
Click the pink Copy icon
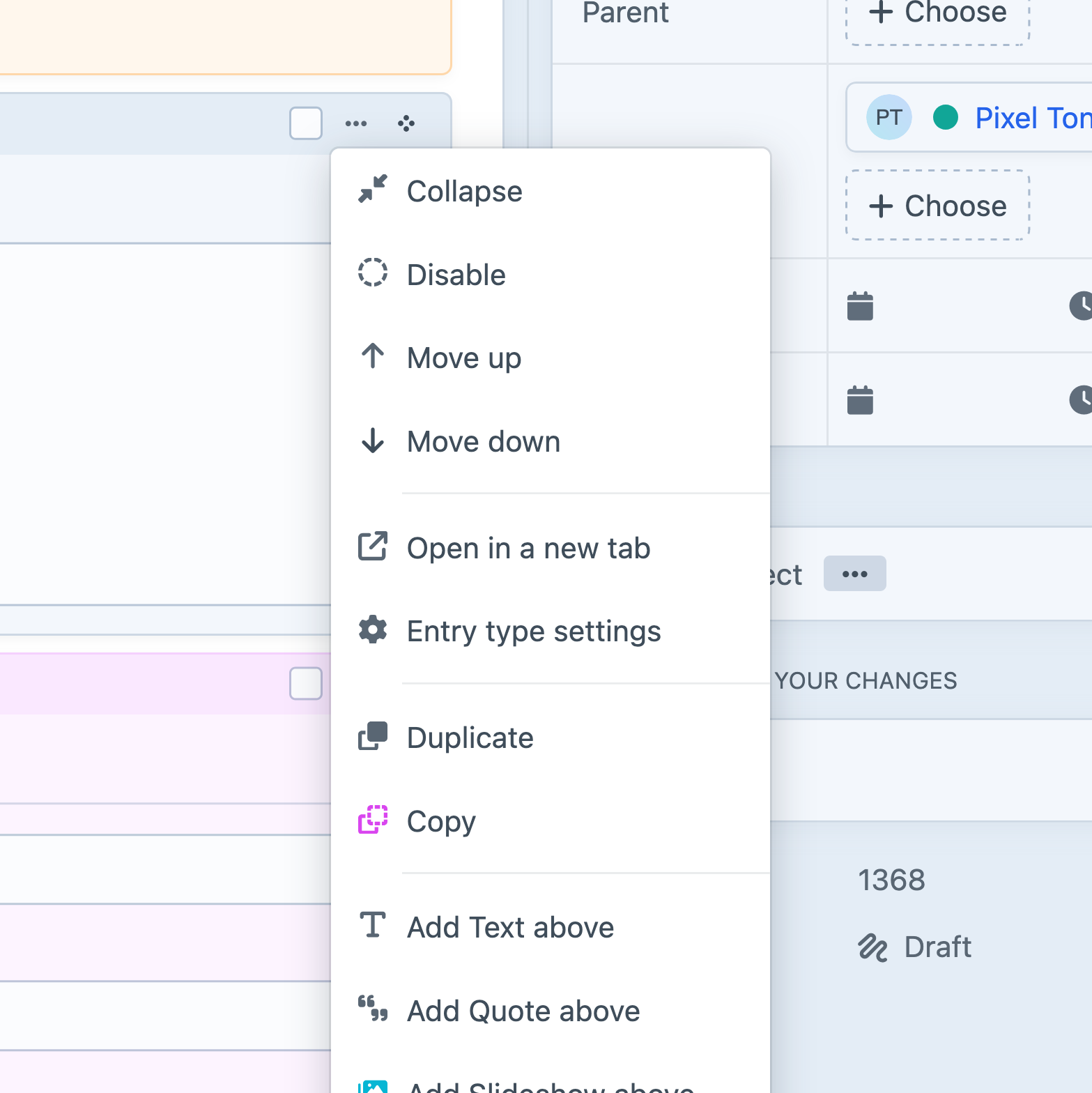(373, 820)
